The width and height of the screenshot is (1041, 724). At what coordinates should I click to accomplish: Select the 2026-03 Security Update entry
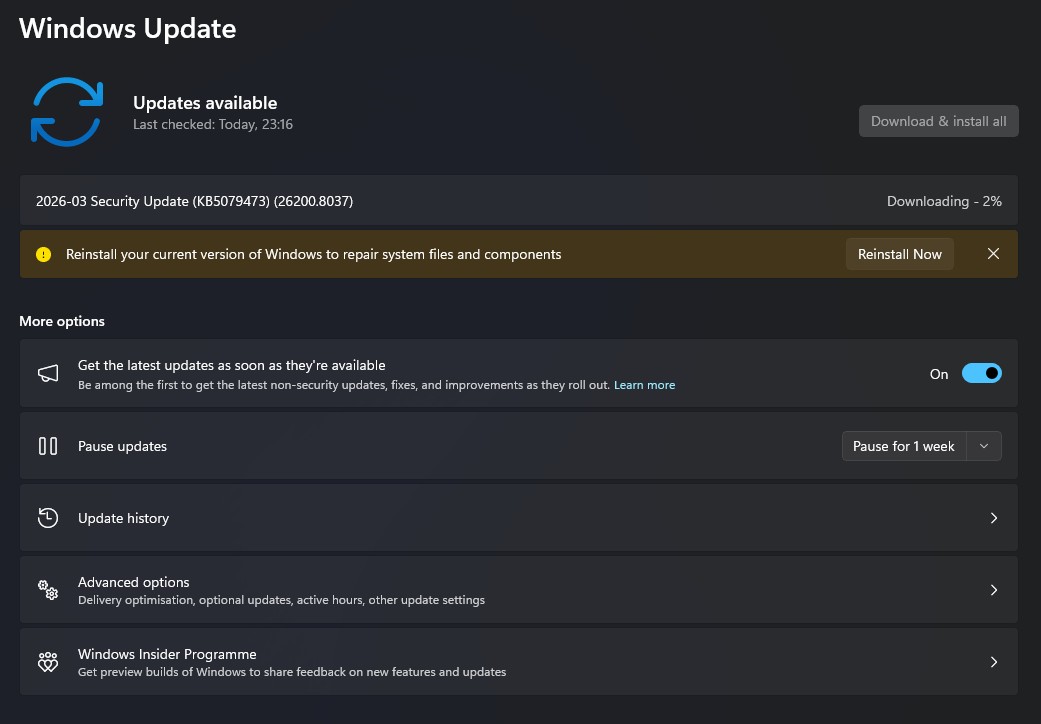click(x=519, y=200)
